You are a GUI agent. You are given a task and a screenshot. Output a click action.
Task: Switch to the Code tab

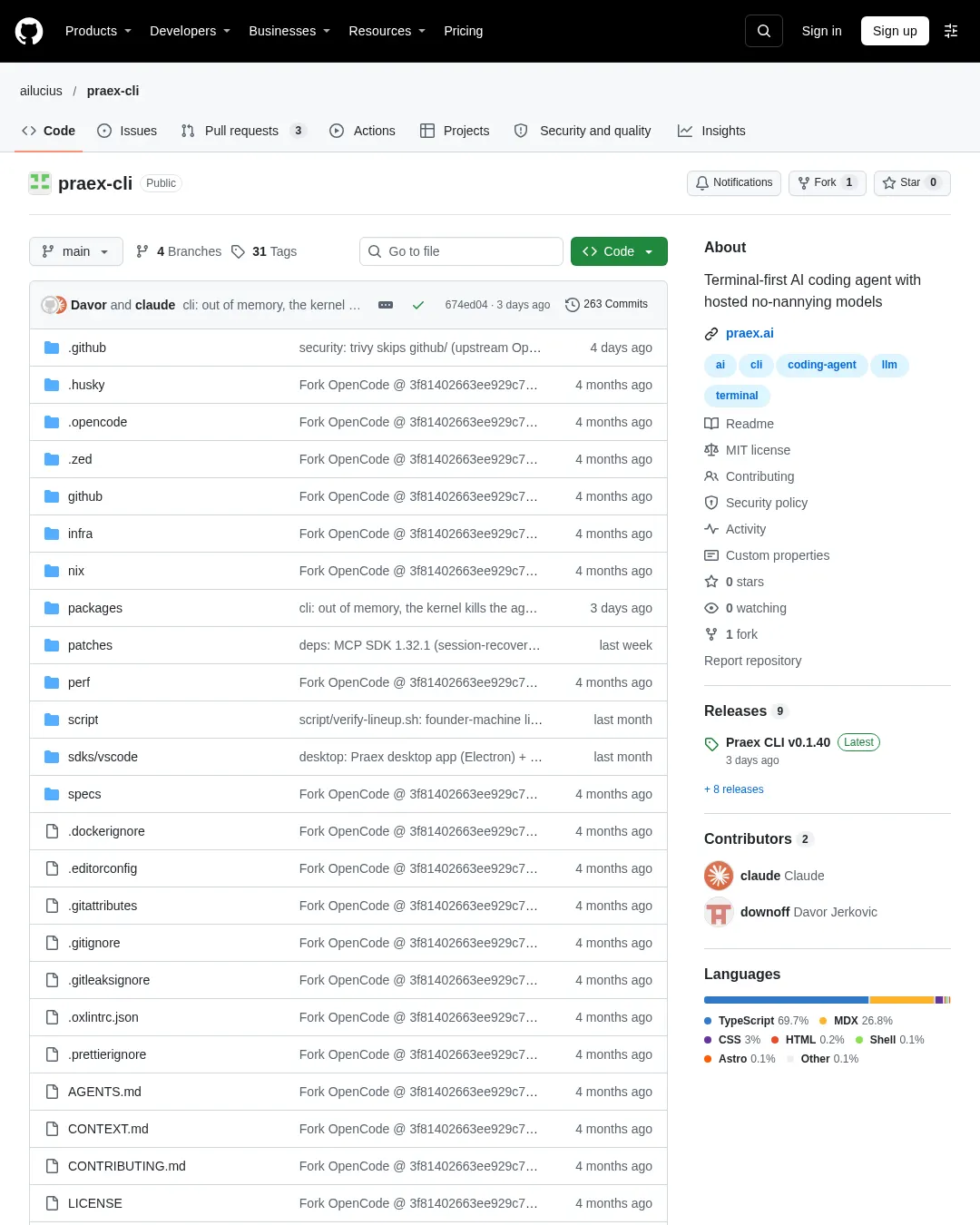[49, 131]
